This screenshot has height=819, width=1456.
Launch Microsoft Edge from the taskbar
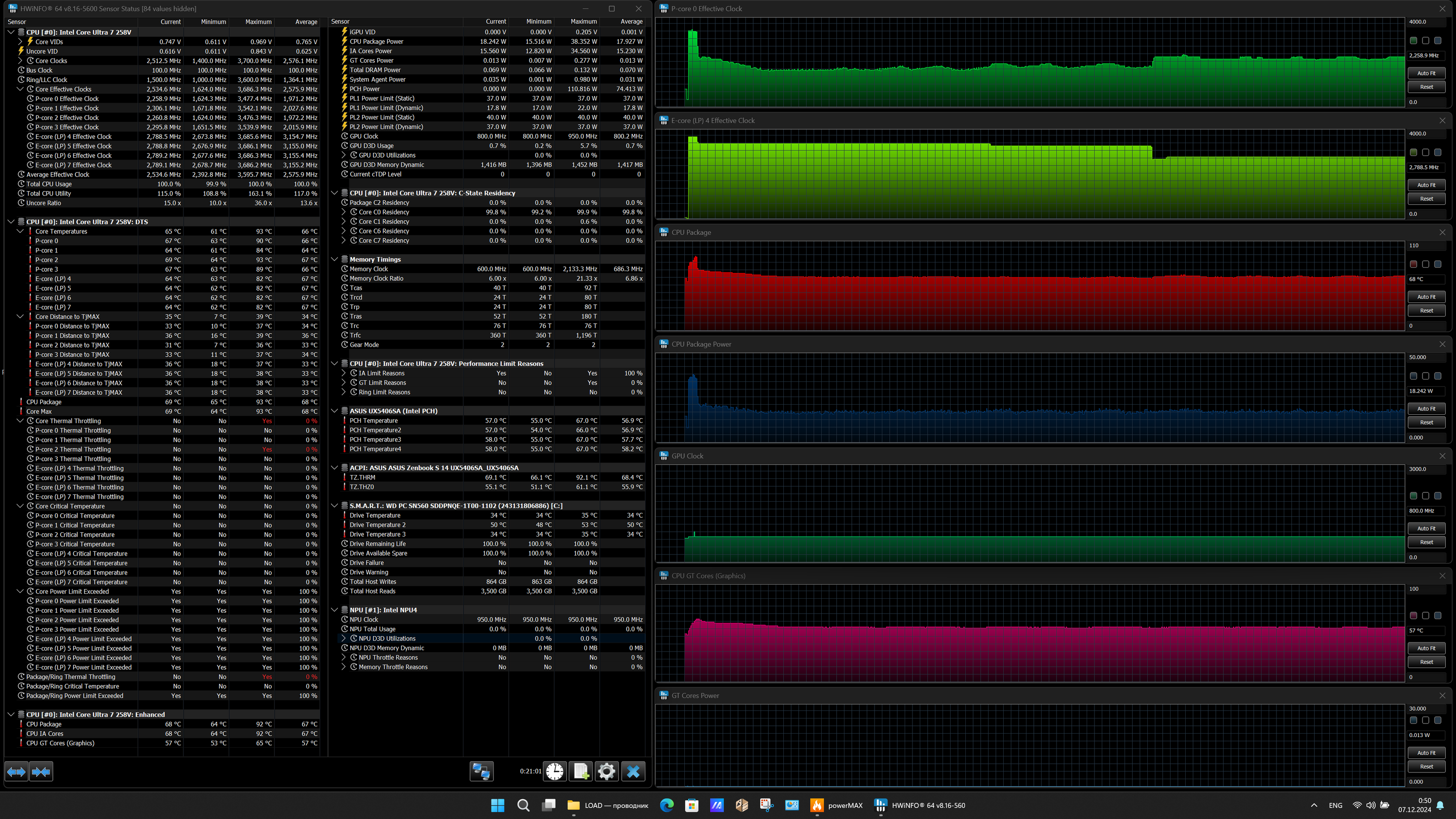666,805
